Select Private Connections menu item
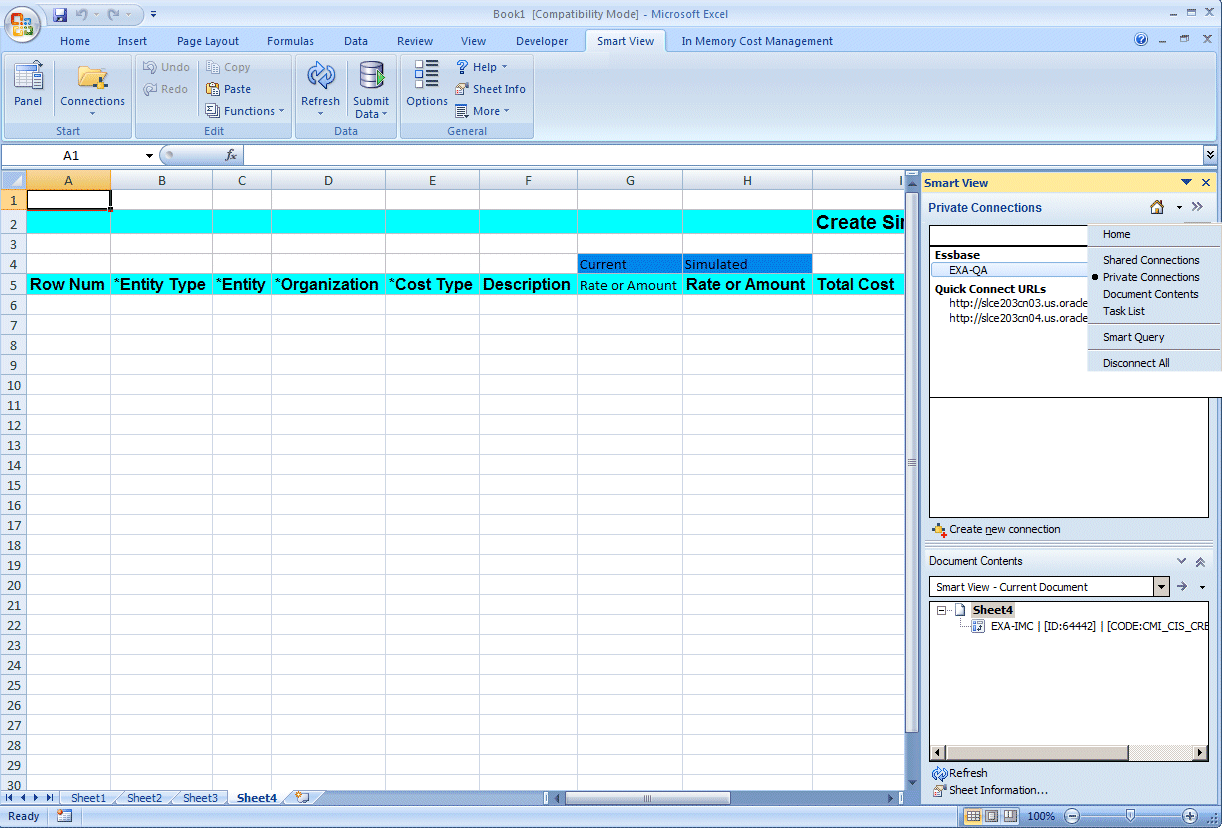This screenshot has height=828, width=1222. [x=1151, y=277]
